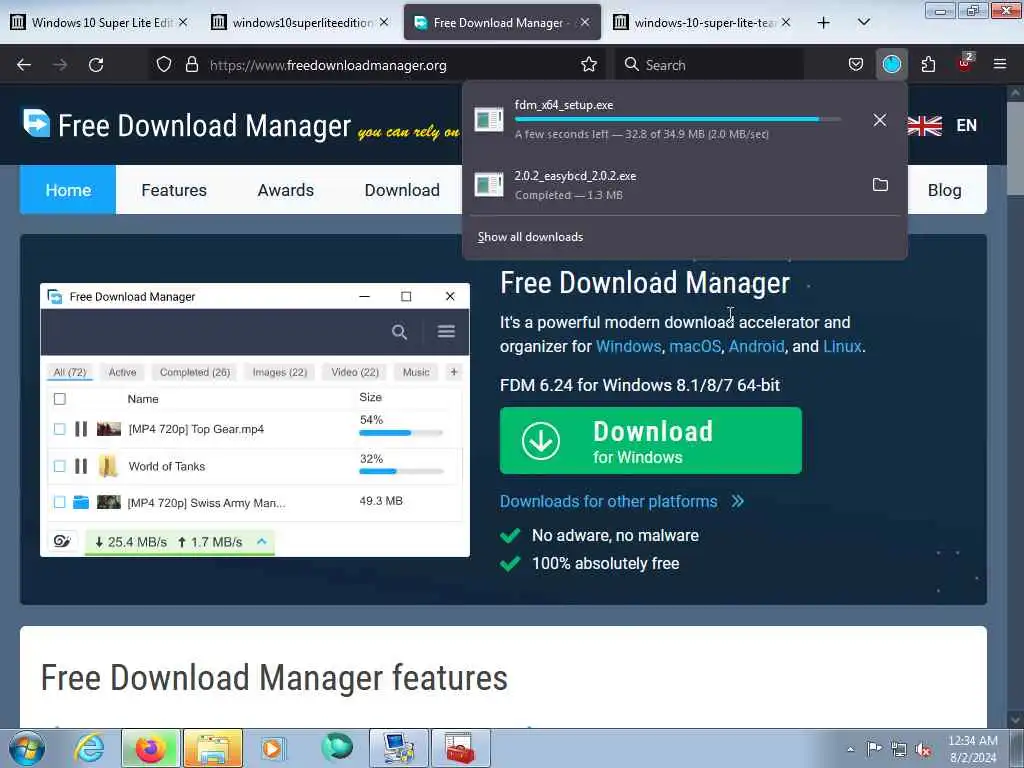Follow the Android platform link

tap(756, 346)
